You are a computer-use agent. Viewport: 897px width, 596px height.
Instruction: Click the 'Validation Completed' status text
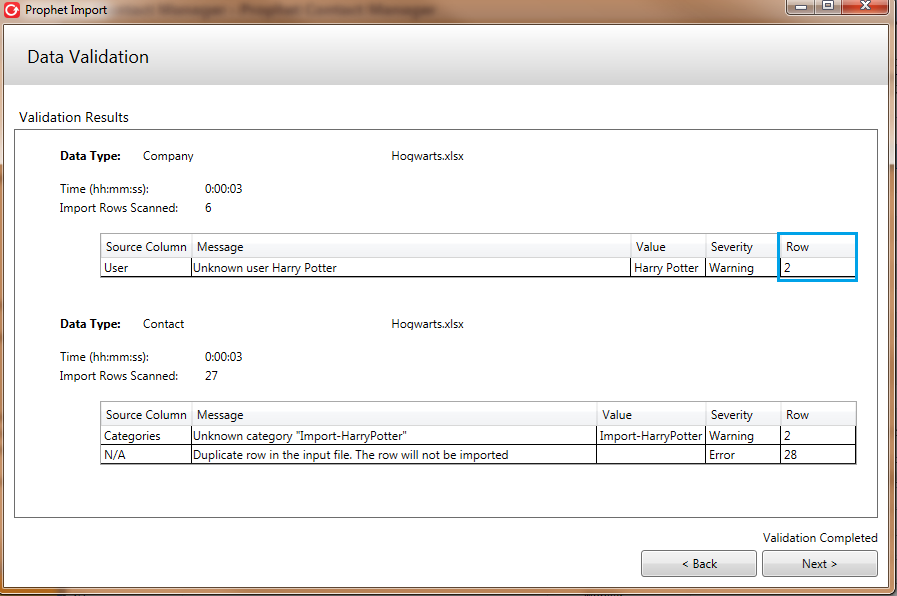coord(820,538)
